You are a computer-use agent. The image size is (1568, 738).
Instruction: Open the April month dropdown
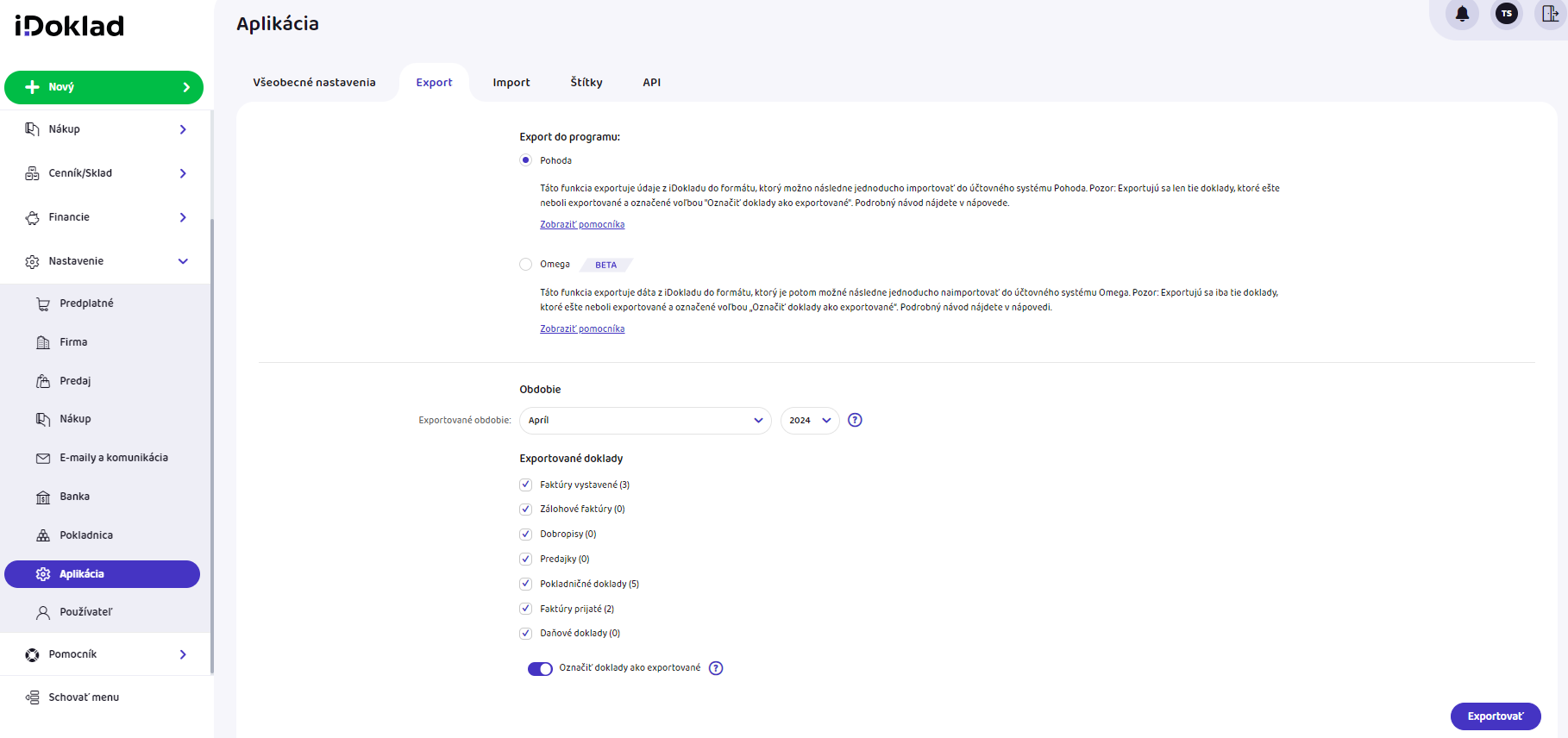[x=644, y=421]
